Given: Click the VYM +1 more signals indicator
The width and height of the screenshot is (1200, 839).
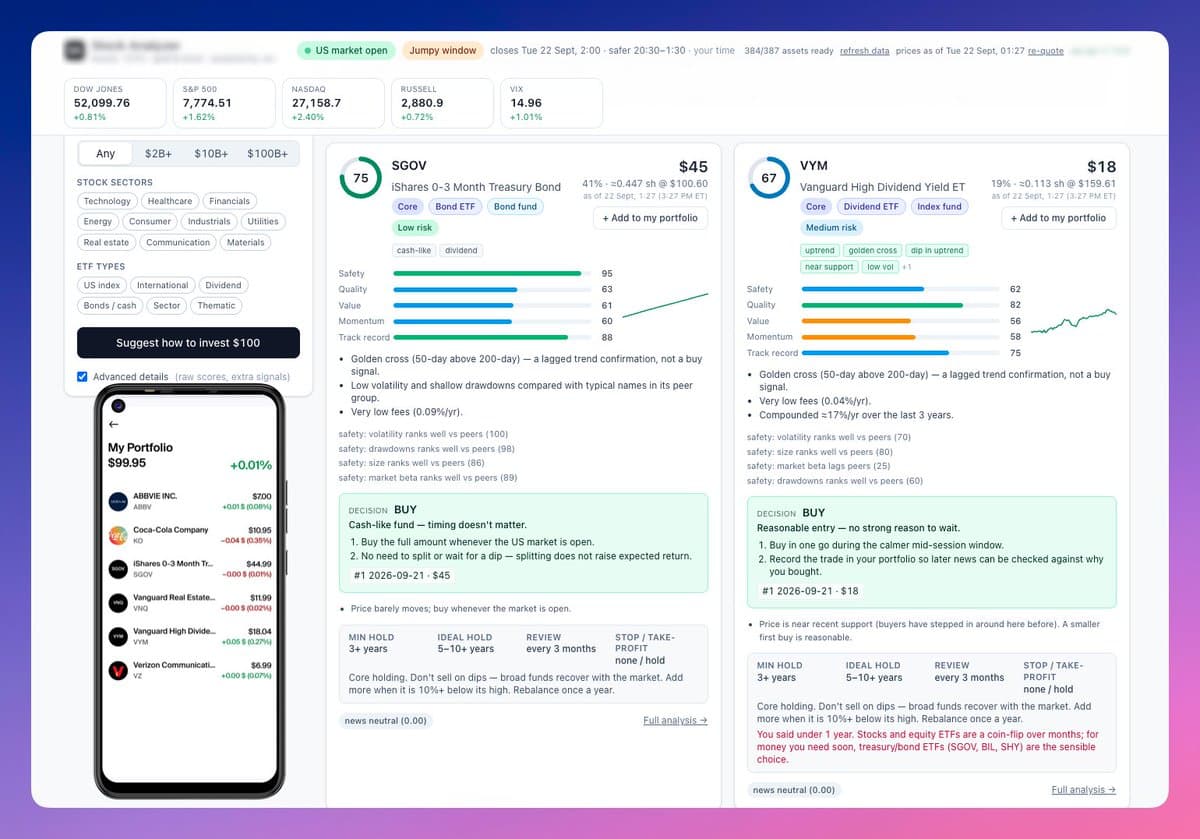Looking at the screenshot, I should click(x=906, y=267).
